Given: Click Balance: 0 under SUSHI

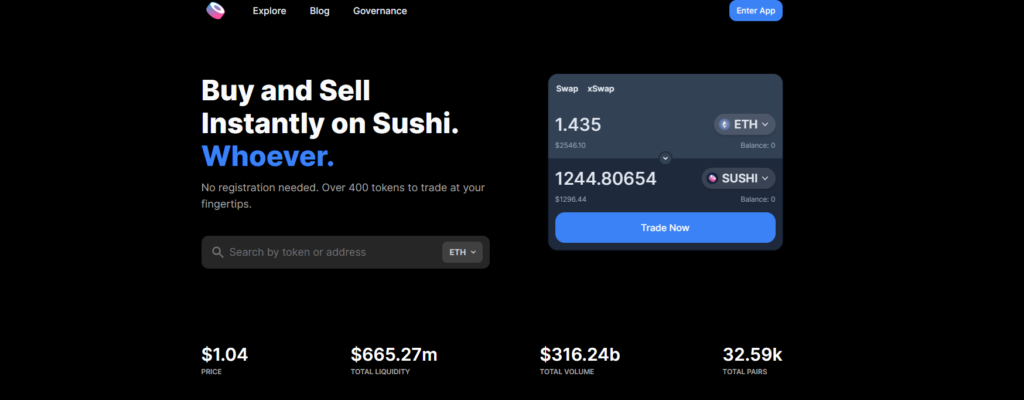Looking at the screenshot, I should 758,199.
